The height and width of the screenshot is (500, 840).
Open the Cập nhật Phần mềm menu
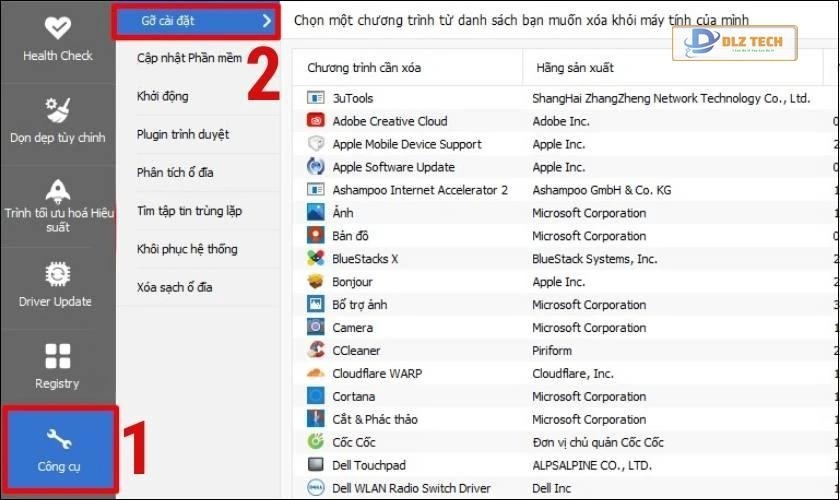[190, 58]
